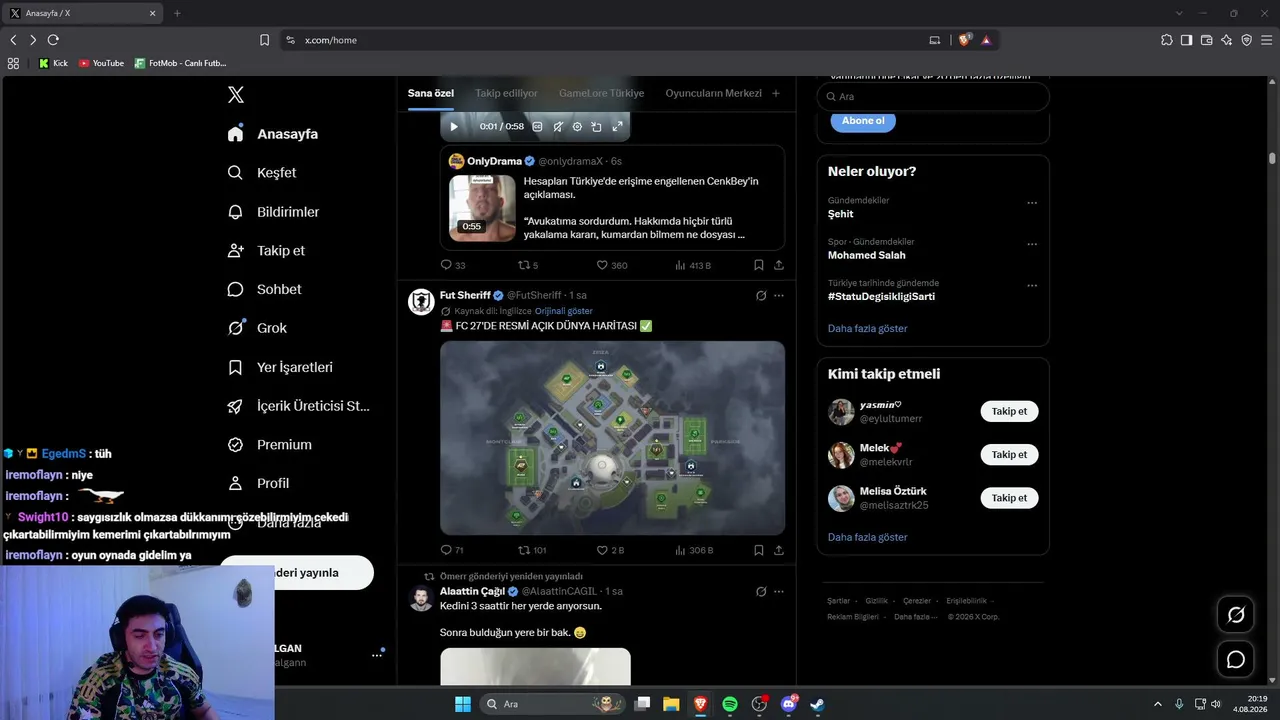Ask Grok about Fut Sheriff's post
The width and height of the screenshot is (1280, 720).
coord(761,296)
